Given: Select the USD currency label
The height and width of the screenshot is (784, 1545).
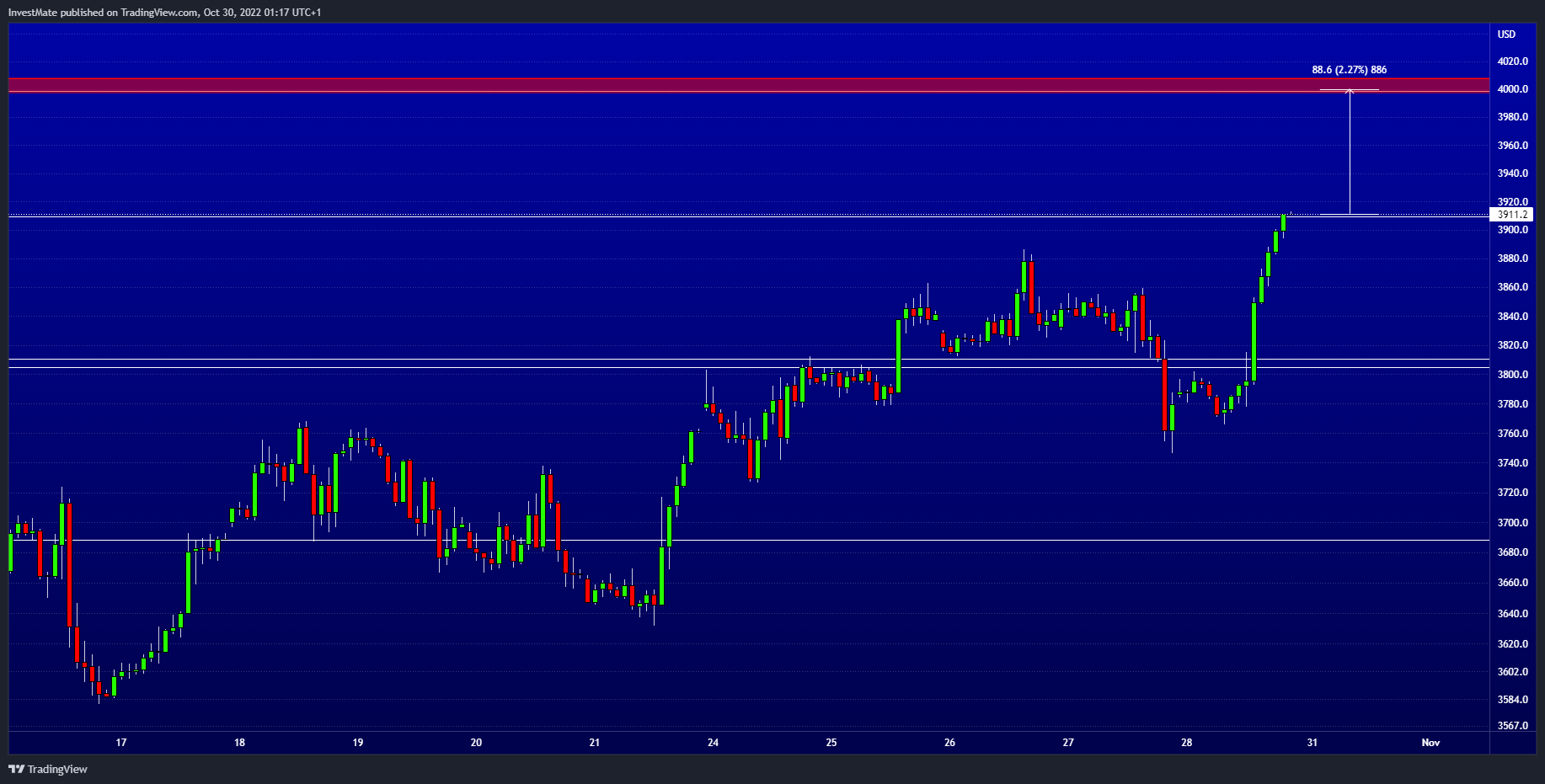Looking at the screenshot, I should (1506, 35).
